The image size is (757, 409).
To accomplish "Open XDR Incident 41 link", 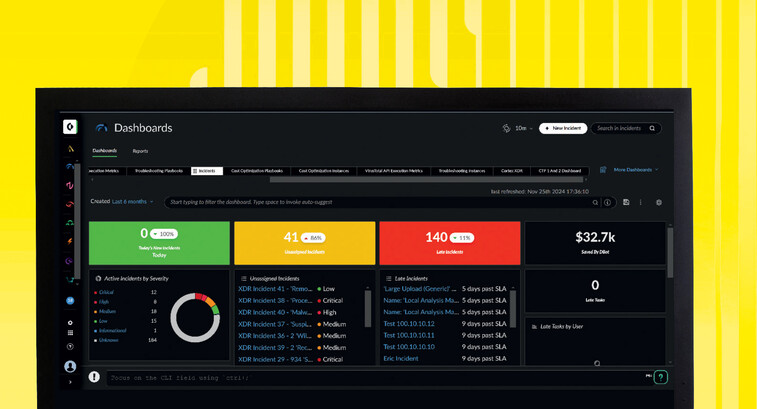I will (274, 288).
